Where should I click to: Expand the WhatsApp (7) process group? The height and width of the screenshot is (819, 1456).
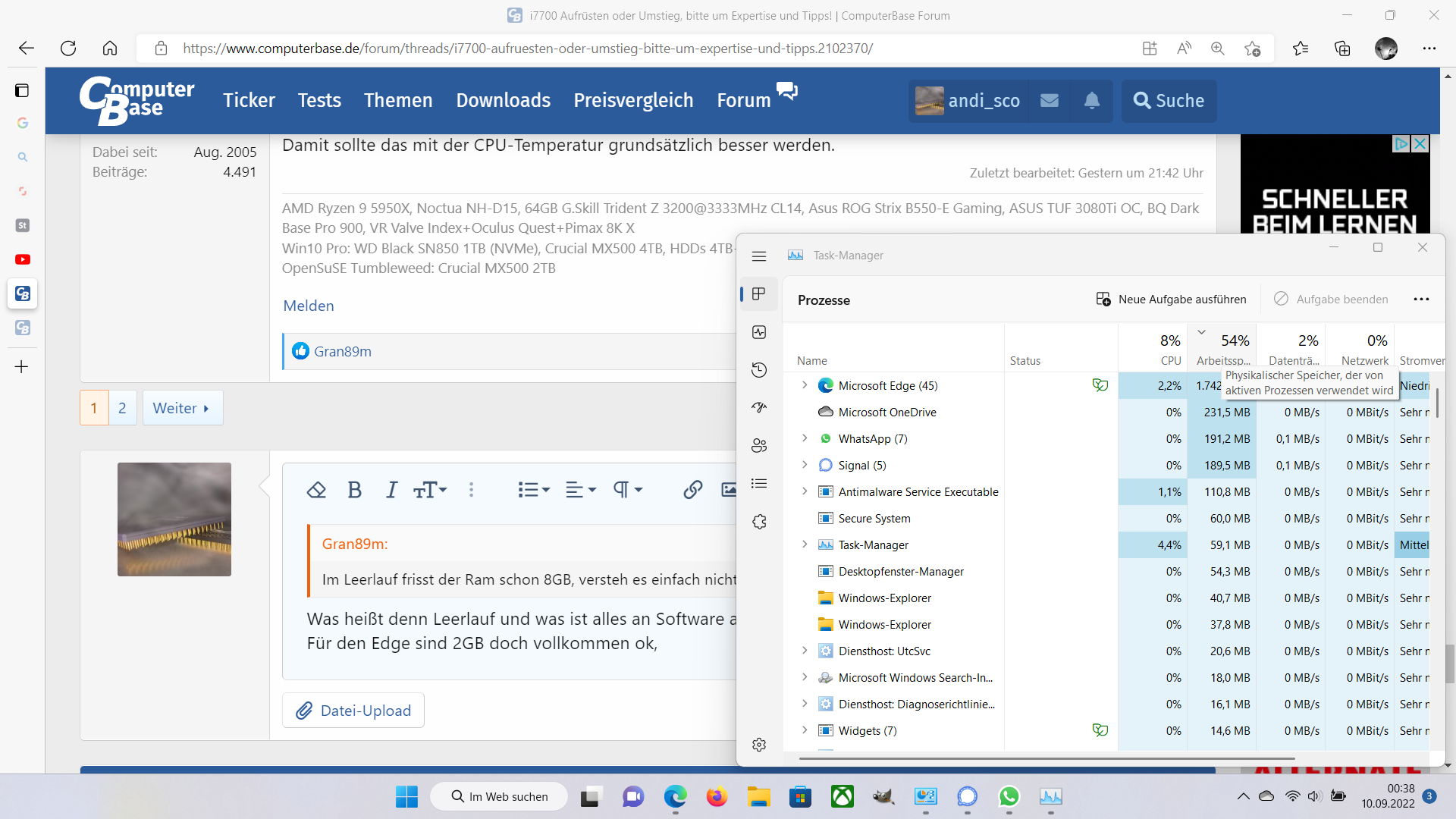coord(805,438)
